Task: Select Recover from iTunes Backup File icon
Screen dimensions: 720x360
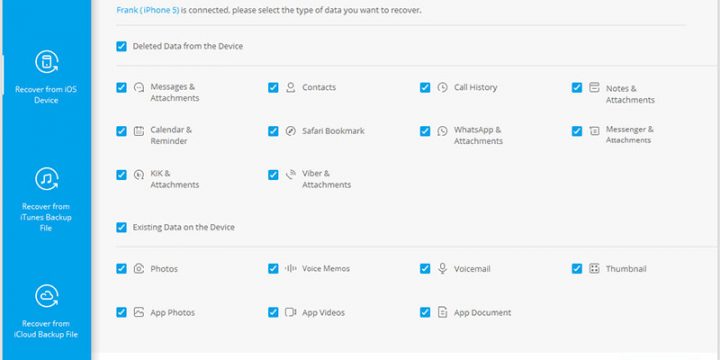Action: pyautogui.click(x=46, y=179)
